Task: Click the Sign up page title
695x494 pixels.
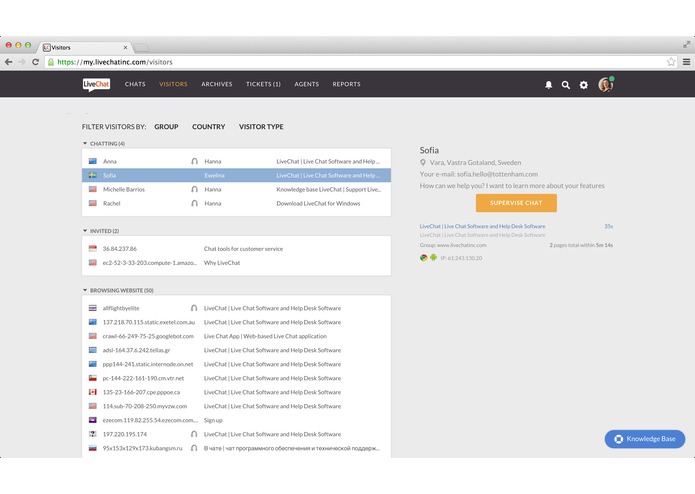Action: (213, 420)
